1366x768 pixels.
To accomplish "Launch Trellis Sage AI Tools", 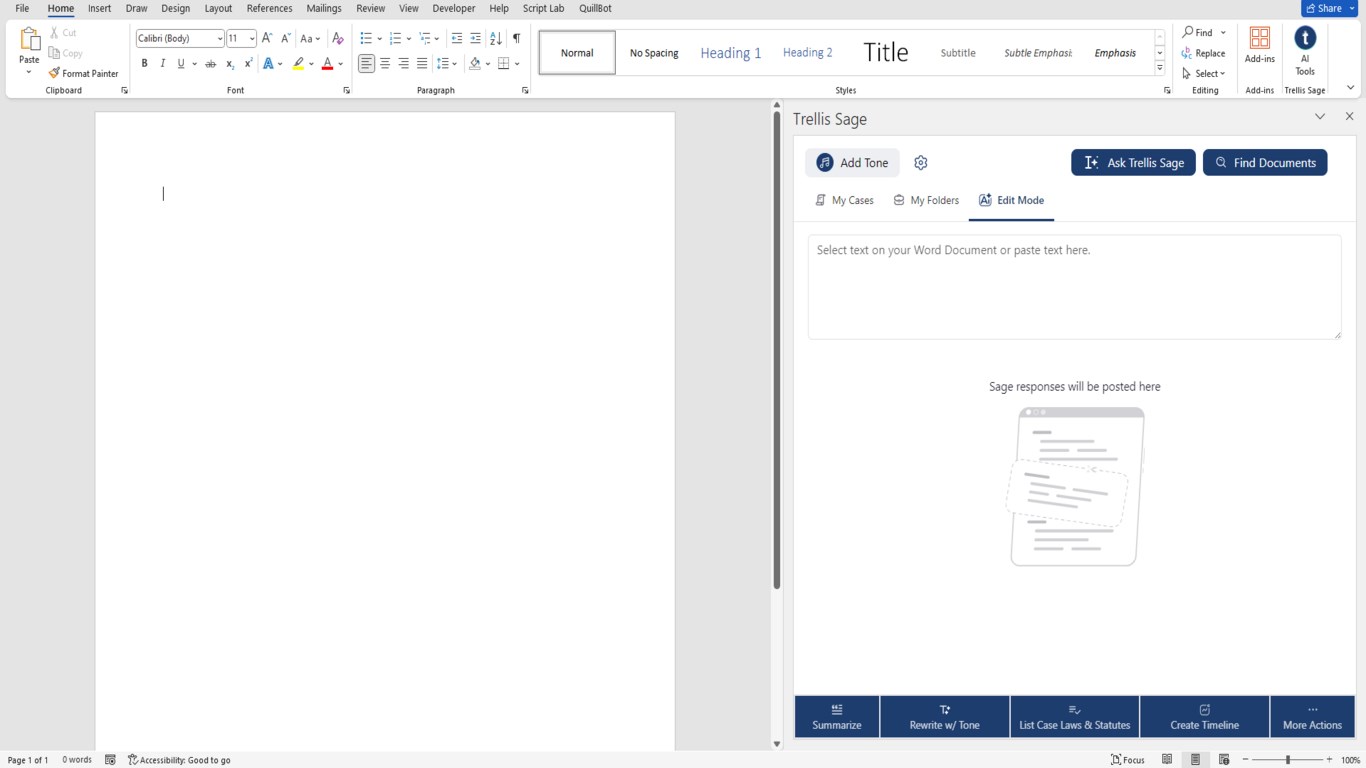I will pos(1305,50).
